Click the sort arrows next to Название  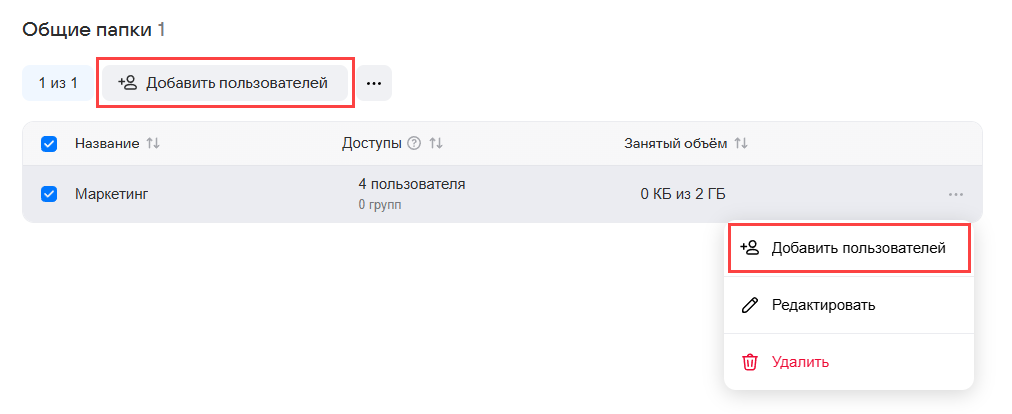pyautogui.click(x=153, y=144)
